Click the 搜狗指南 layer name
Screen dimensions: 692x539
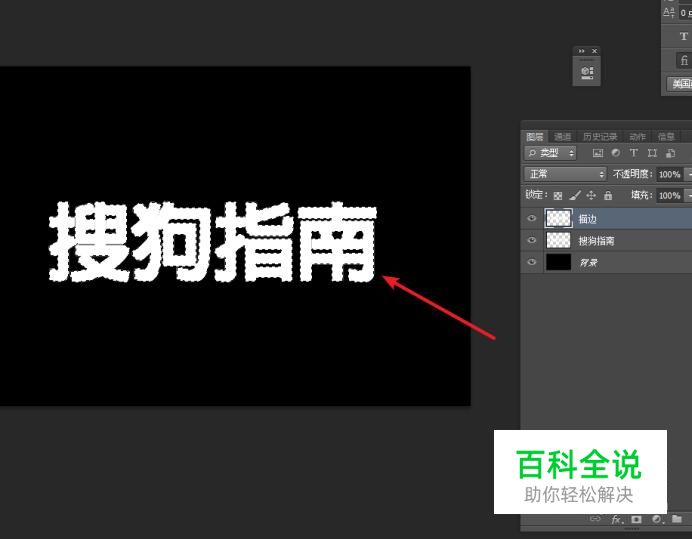[596, 241]
